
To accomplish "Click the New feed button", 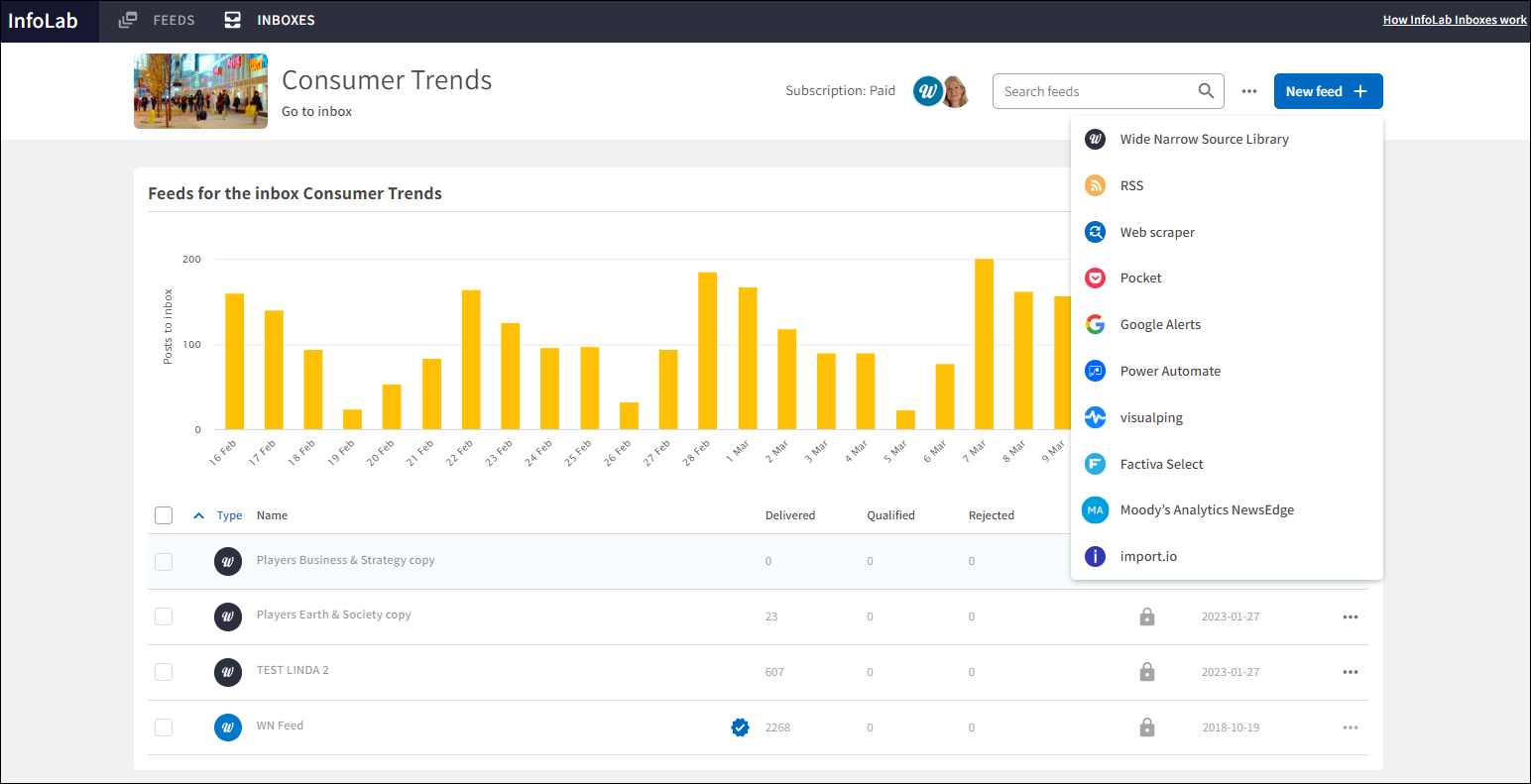I will tap(1327, 91).
